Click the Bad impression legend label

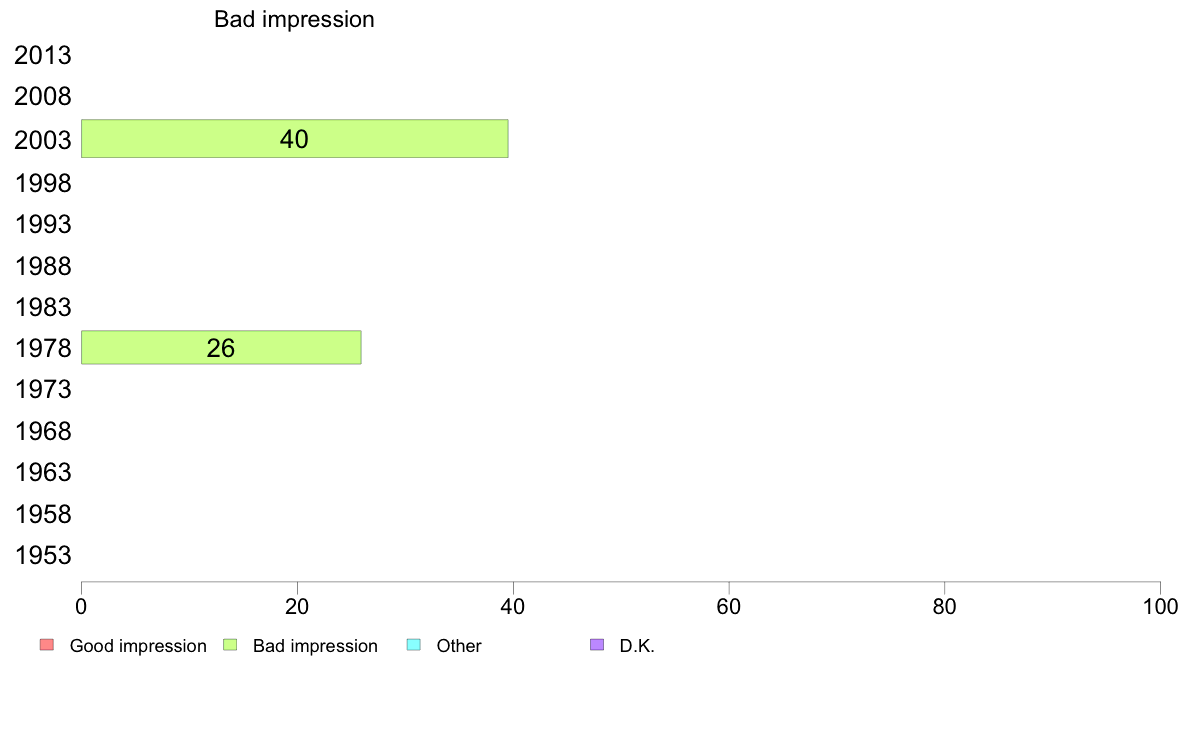(x=315, y=646)
